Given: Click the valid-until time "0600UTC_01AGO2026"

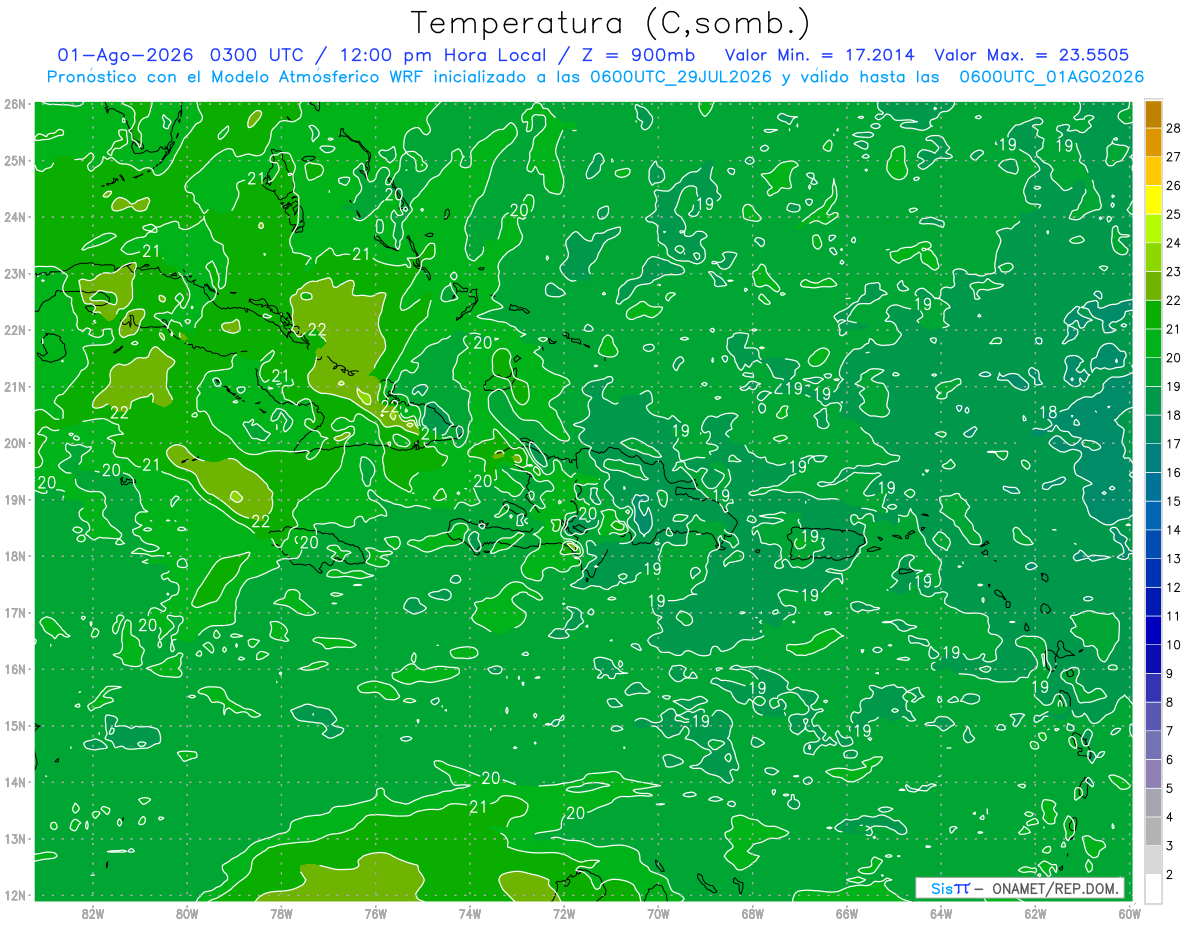Looking at the screenshot, I should coord(1052,77).
